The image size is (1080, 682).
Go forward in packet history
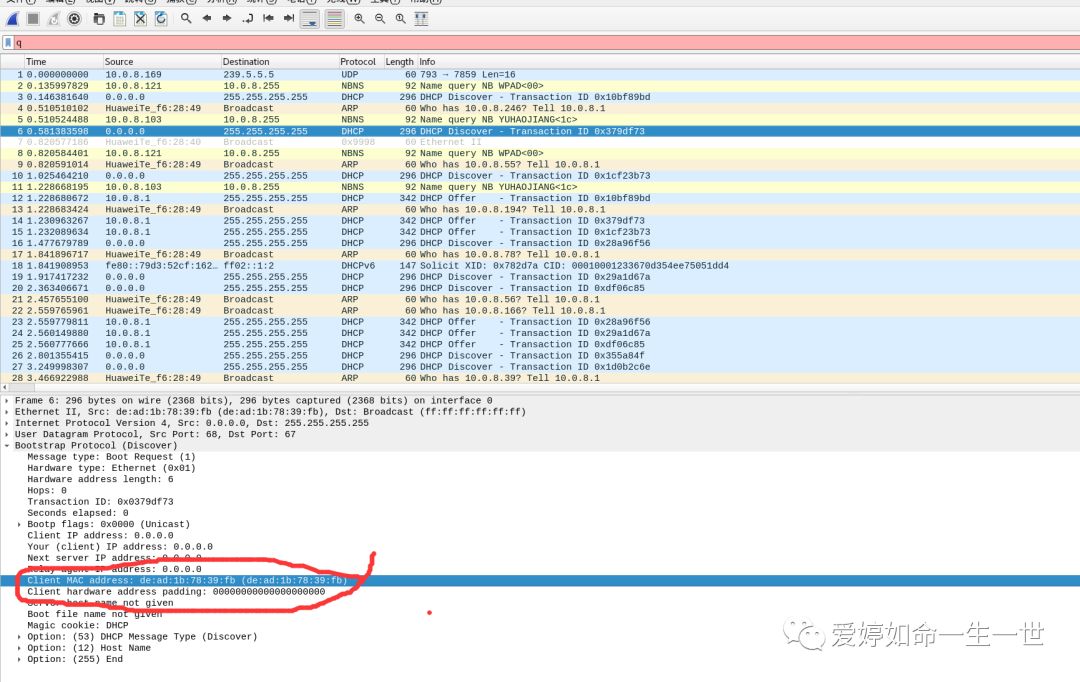(x=227, y=19)
